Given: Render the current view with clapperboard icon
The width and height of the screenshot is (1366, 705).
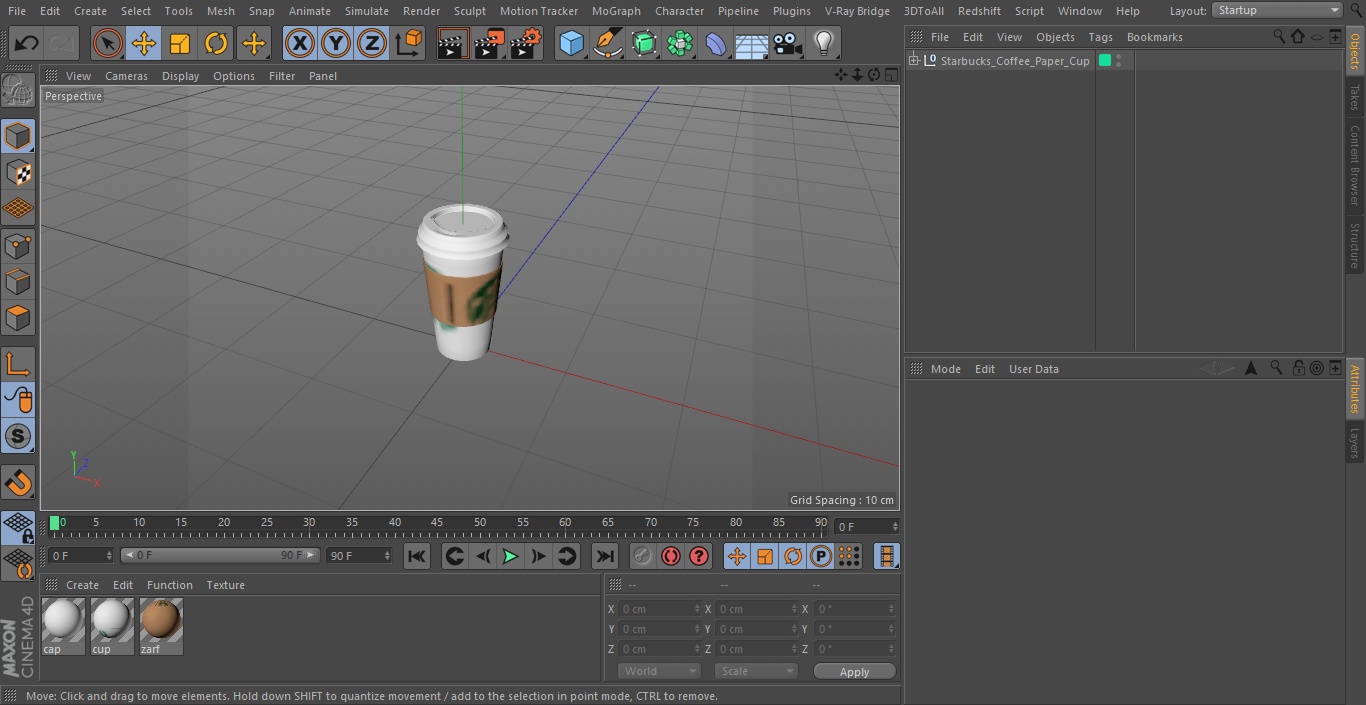Looking at the screenshot, I should (453, 43).
